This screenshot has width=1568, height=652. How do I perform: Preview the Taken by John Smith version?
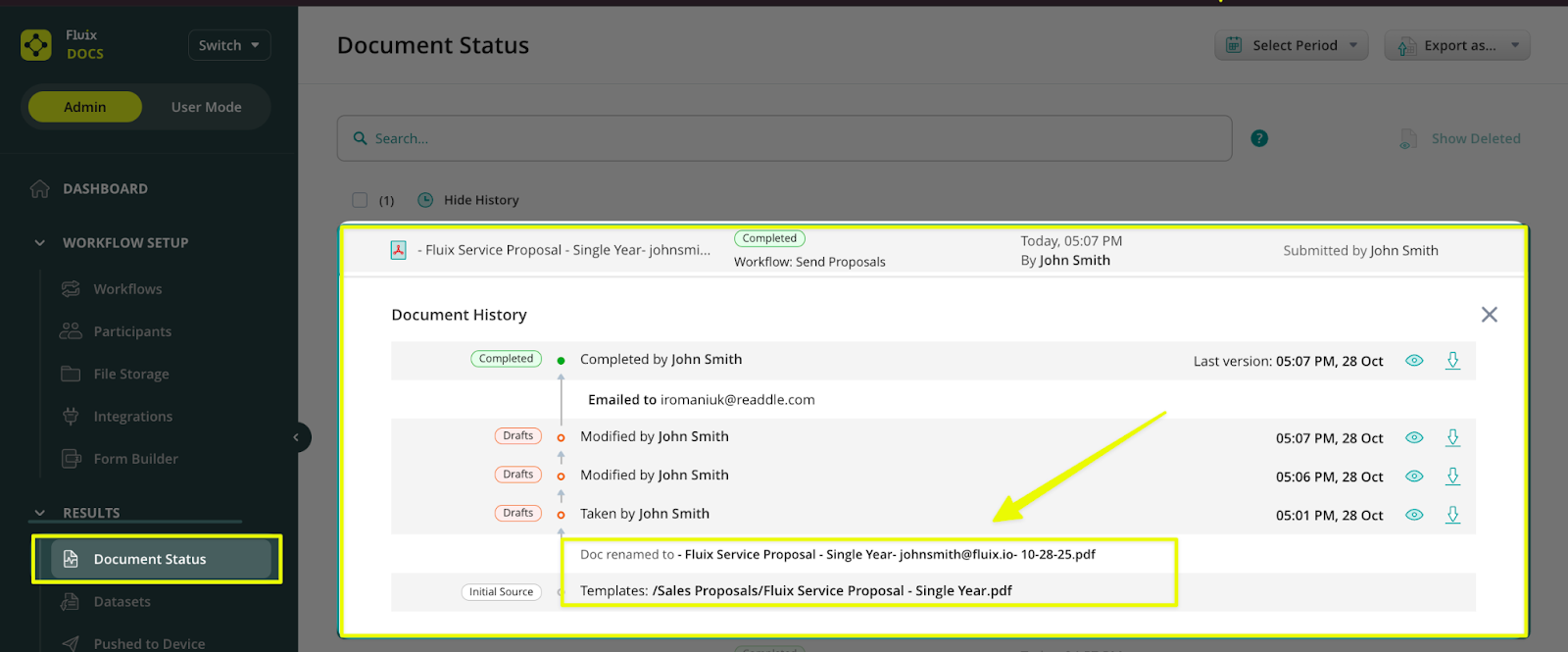click(x=1413, y=515)
